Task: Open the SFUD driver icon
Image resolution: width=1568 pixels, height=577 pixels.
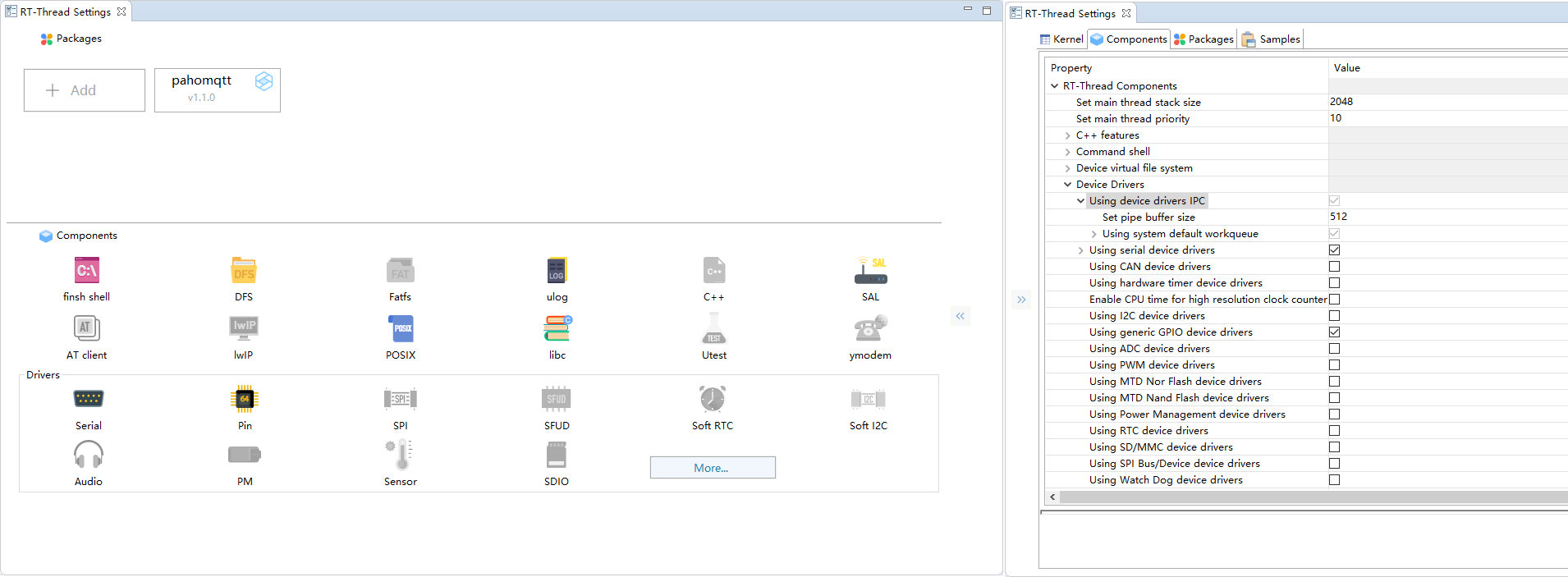Action: [557, 399]
